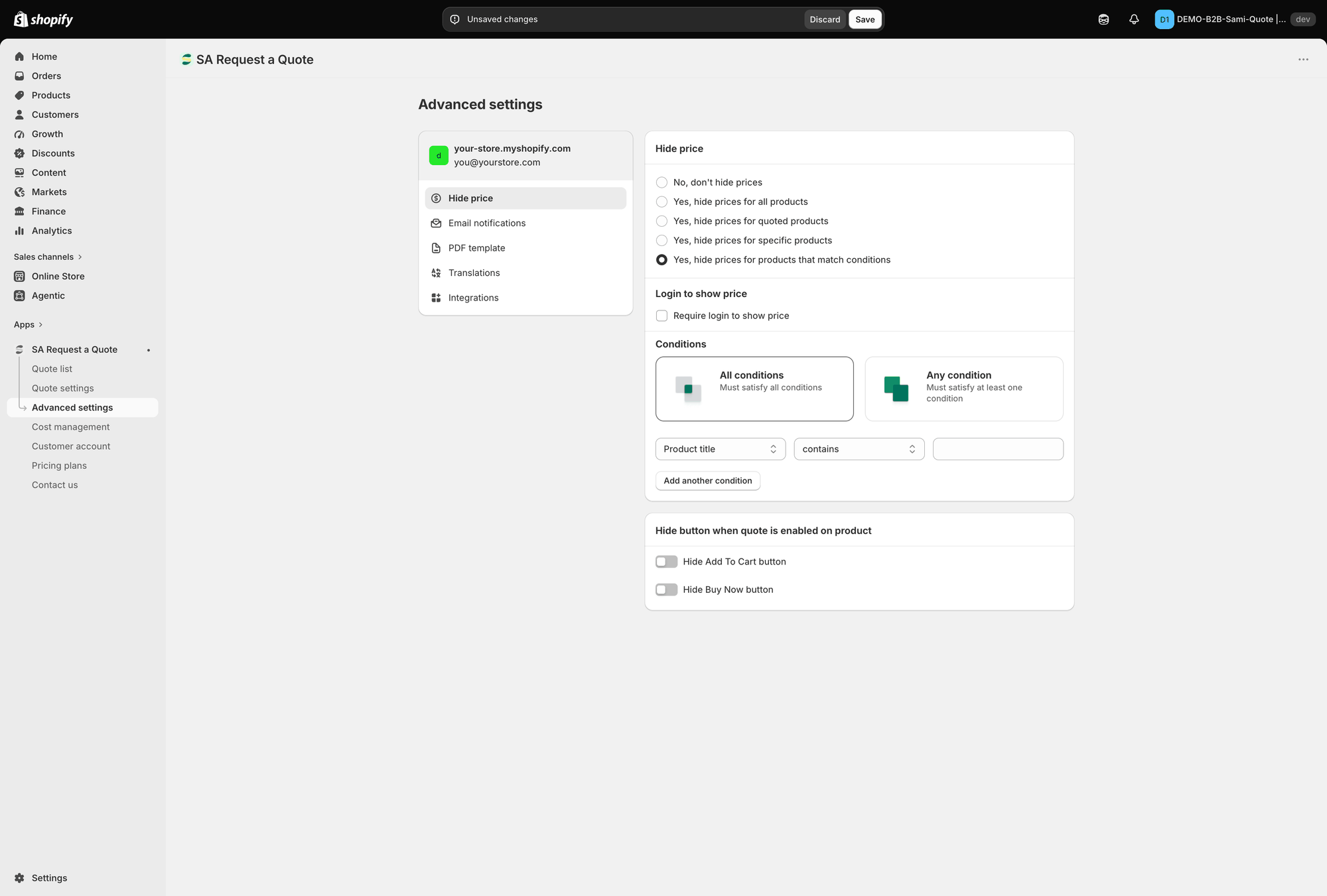Select hide prices for specific products

662,240
